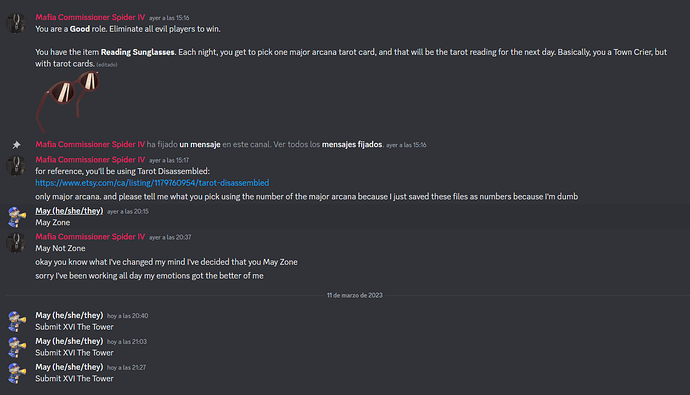Click username Mafia Commissioner Spider IV at 15:16
Screen dimensions: 690x395
pyautogui.click(x=90, y=18)
